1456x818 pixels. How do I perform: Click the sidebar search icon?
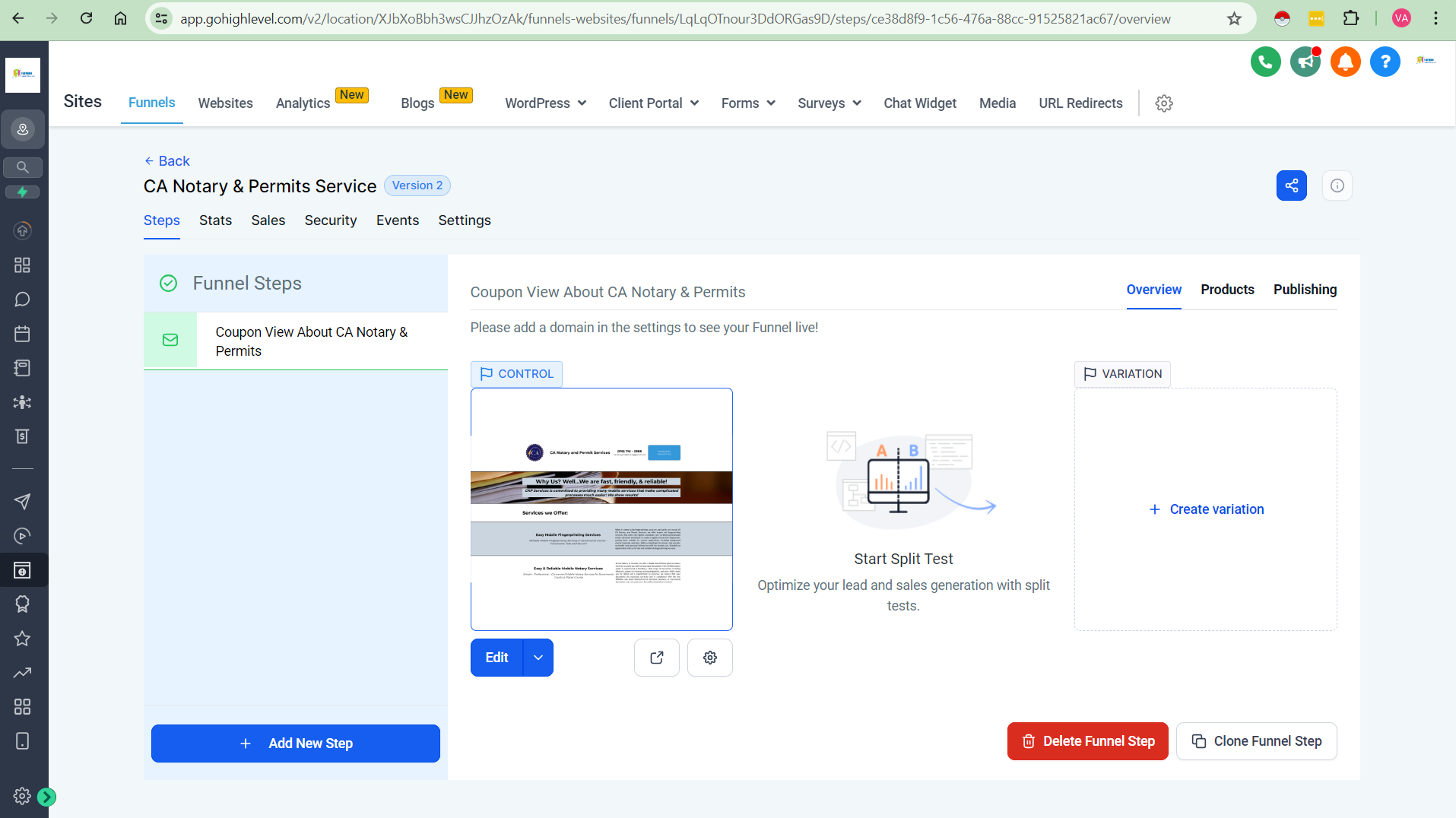coord(23,167)
